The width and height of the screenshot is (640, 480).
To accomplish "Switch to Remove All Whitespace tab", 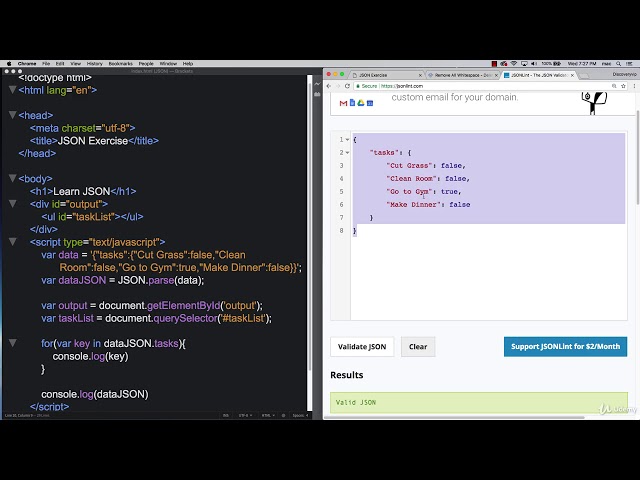I will [x=463, y=75].
